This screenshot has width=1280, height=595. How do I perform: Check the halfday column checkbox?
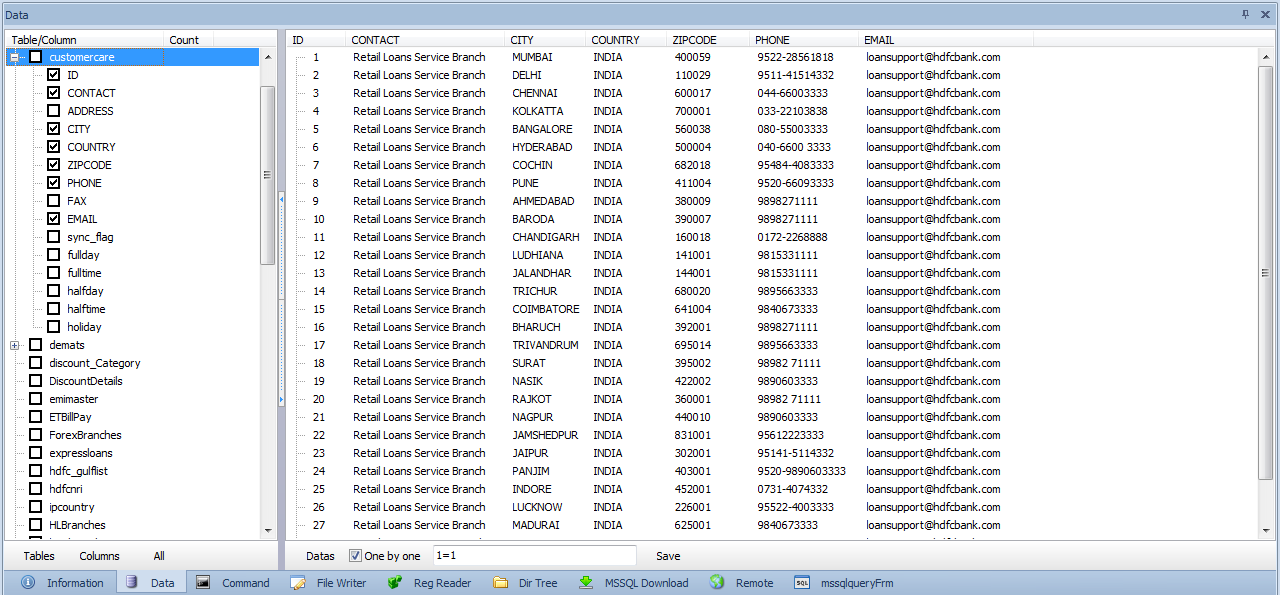[54, 291]
